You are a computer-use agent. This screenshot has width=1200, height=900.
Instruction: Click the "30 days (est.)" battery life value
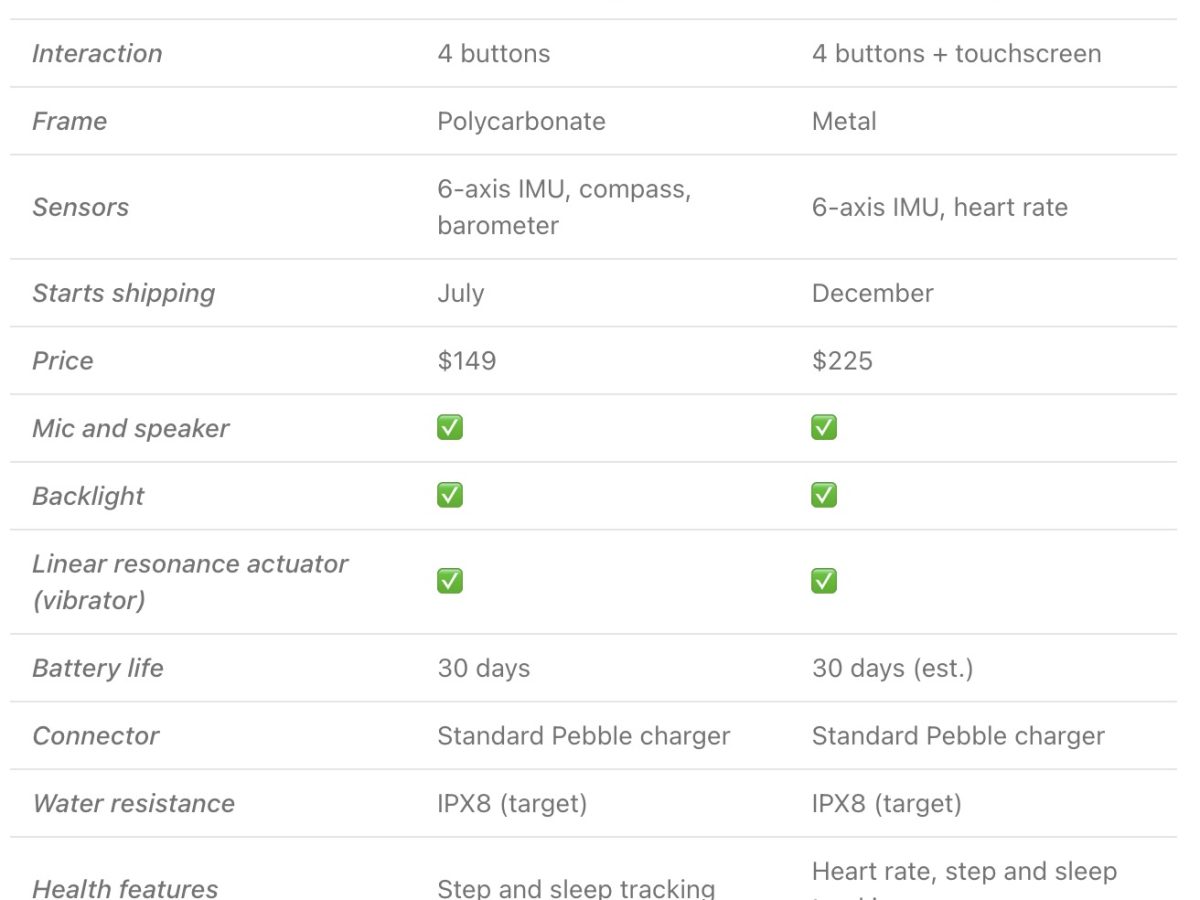[x=892, y=669]
